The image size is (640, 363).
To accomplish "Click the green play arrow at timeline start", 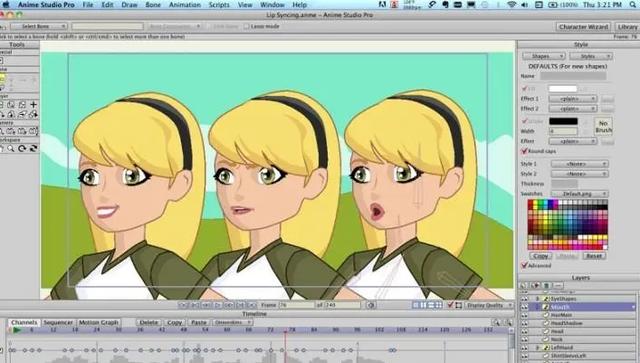I will click(x=17, y=330).
